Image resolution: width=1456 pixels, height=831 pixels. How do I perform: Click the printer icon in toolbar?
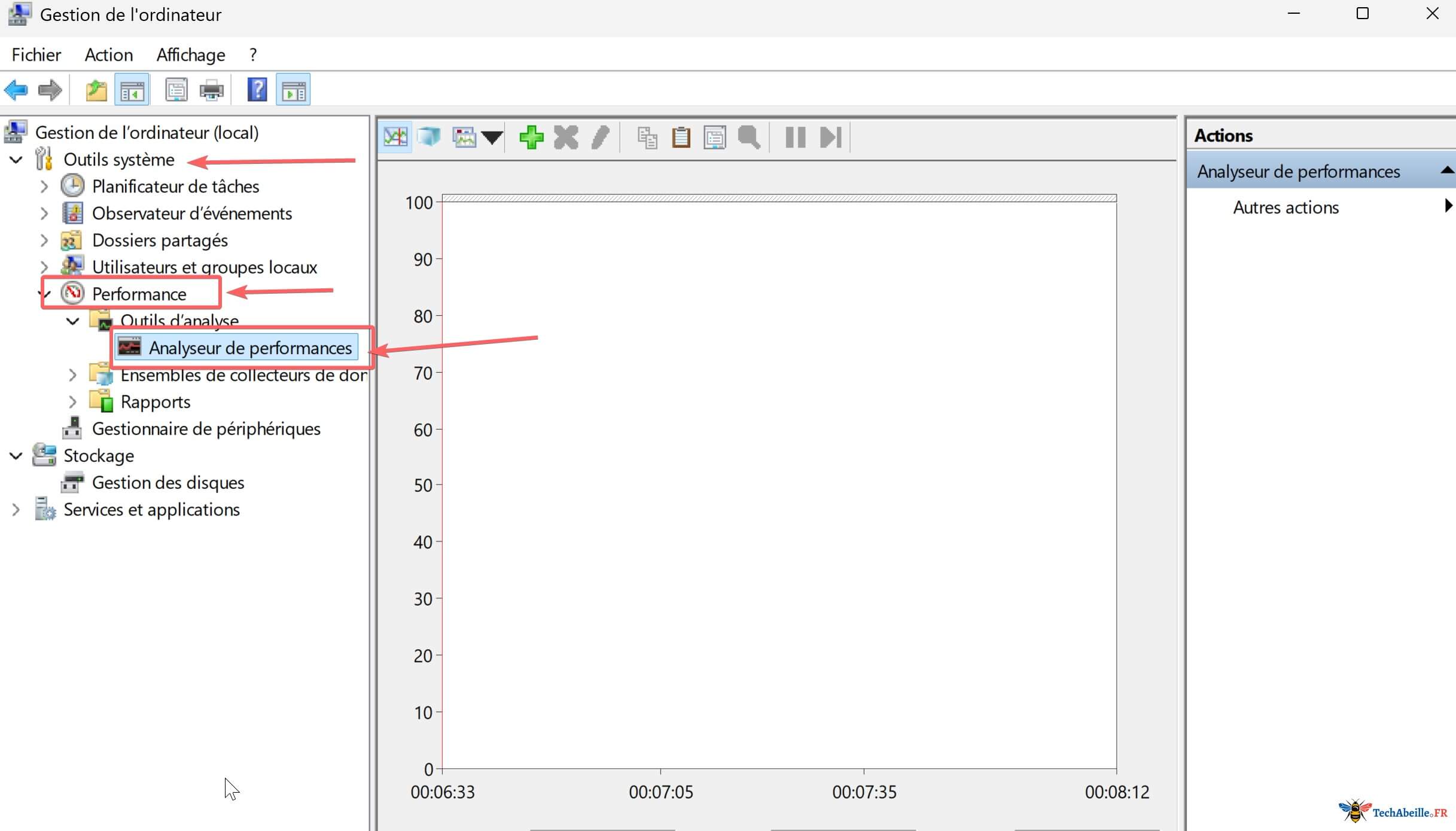211,91
